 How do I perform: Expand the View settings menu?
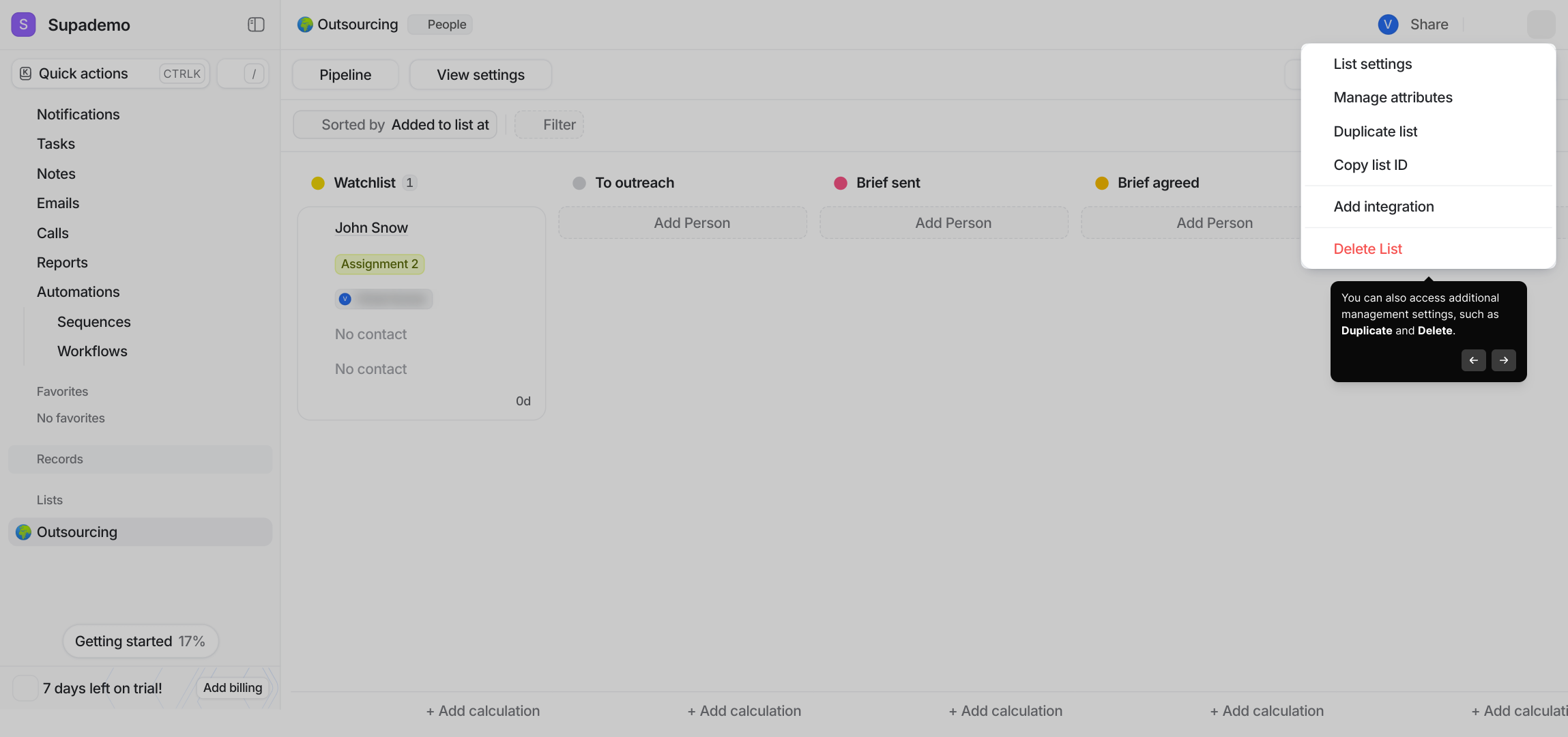click(480, 74)
